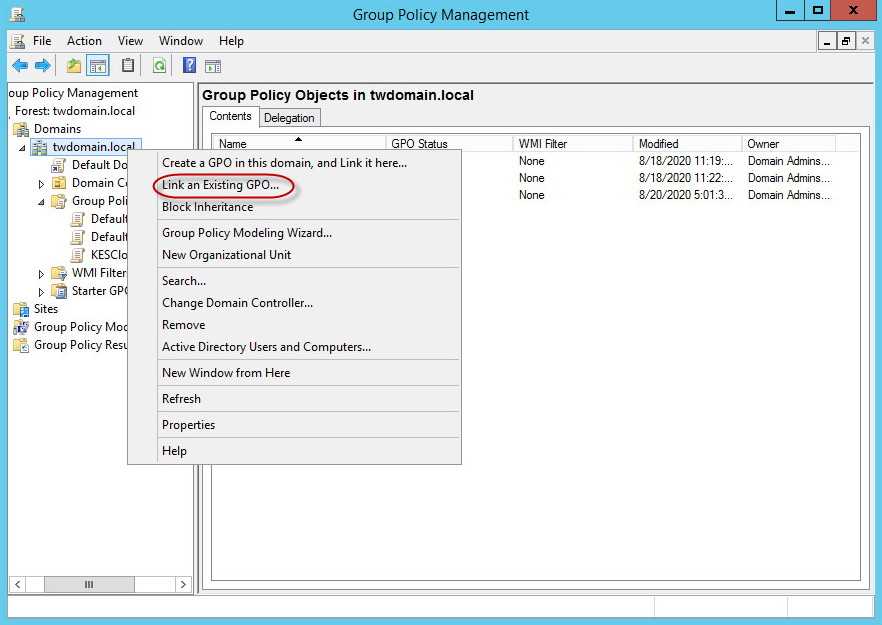Image resolution: width=882 pixels, height=625 pixels.
Task: Toggle the console tree using its toolbar icon
Action: click(96, 65)
